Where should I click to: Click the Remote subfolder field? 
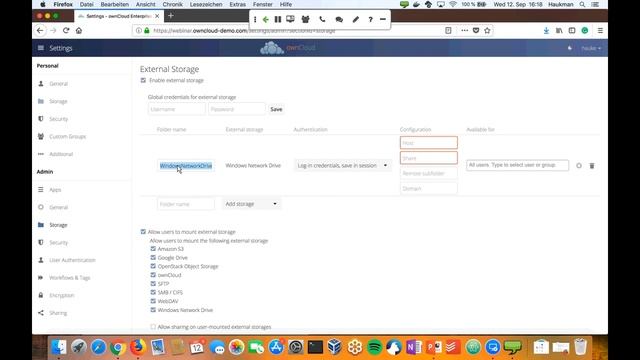pyautogui.click(x=429, y=173)
